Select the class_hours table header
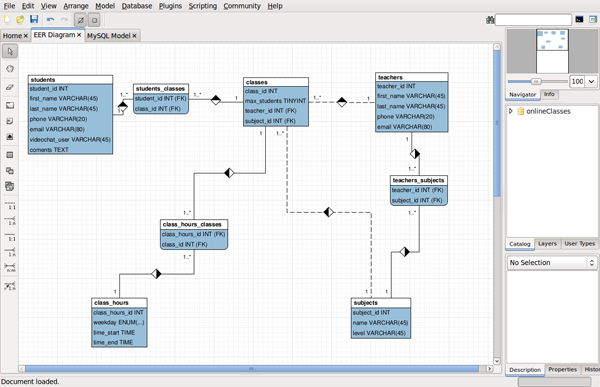The width and height of the screenshot is (600, 387). coord(119,303)
